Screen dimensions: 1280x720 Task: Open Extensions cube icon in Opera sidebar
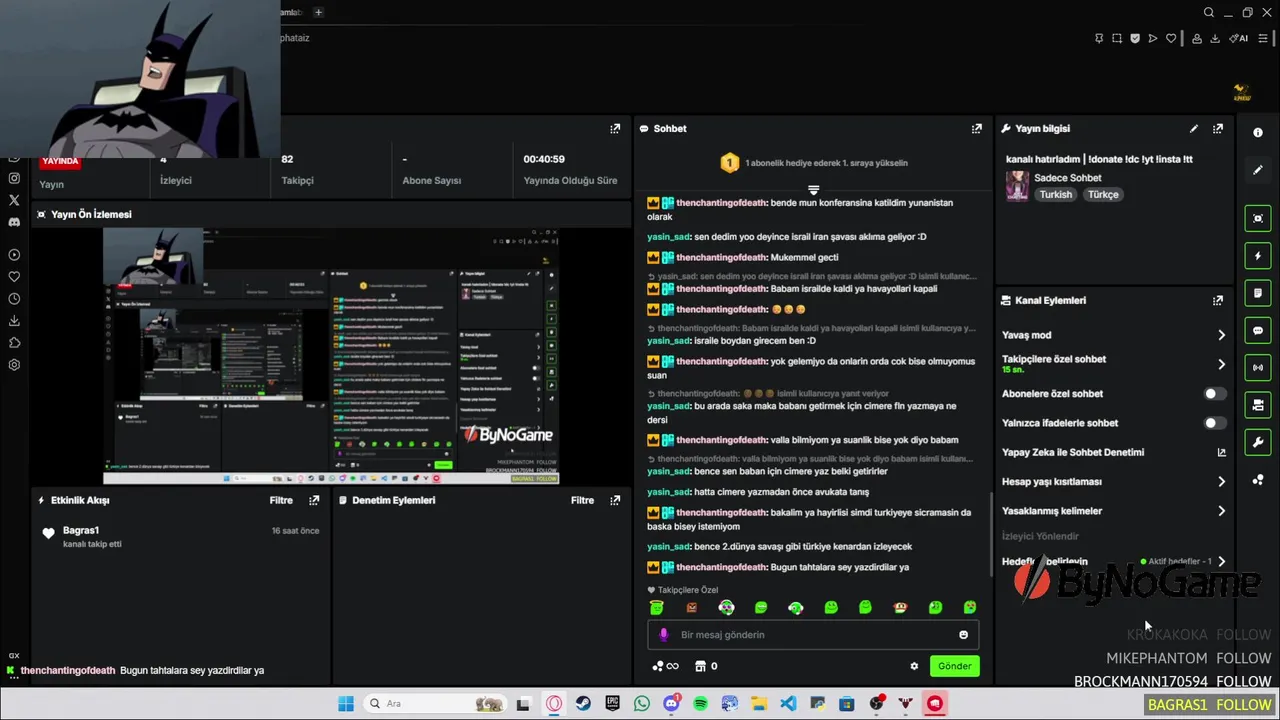coord(14,343)
